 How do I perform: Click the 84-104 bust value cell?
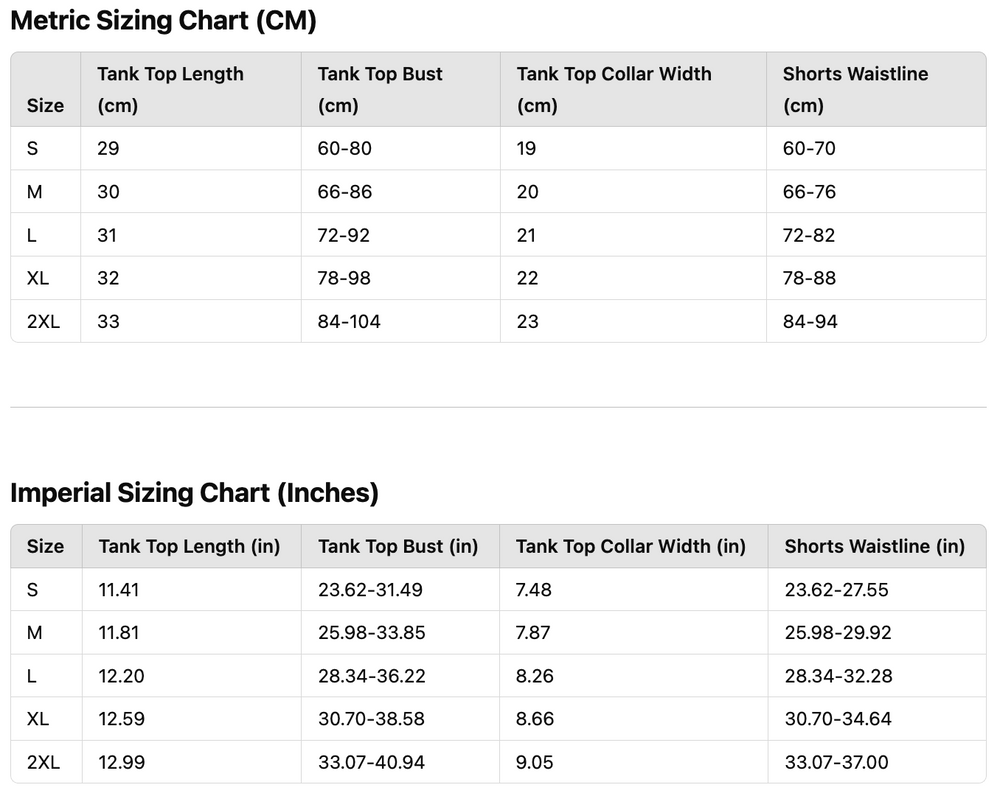[349, 321]
